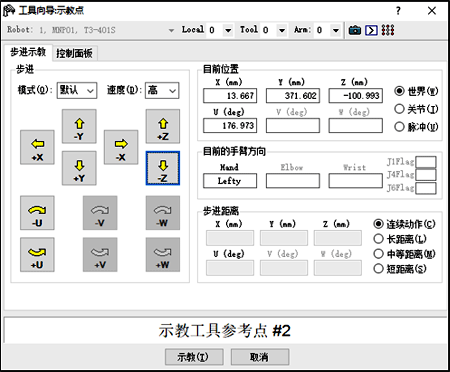Click the J1Flag value box
450x372 pixels.
coord(426,162)
